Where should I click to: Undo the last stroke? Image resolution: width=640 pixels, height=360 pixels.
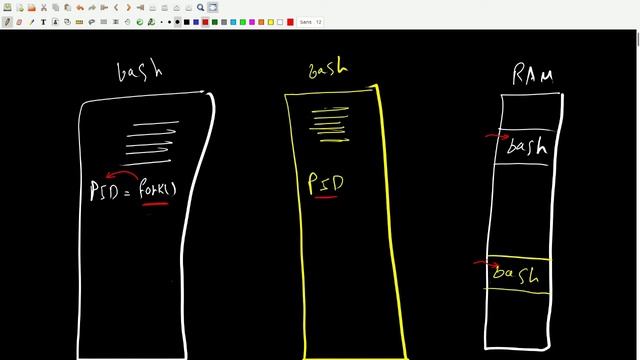(80, 7)
